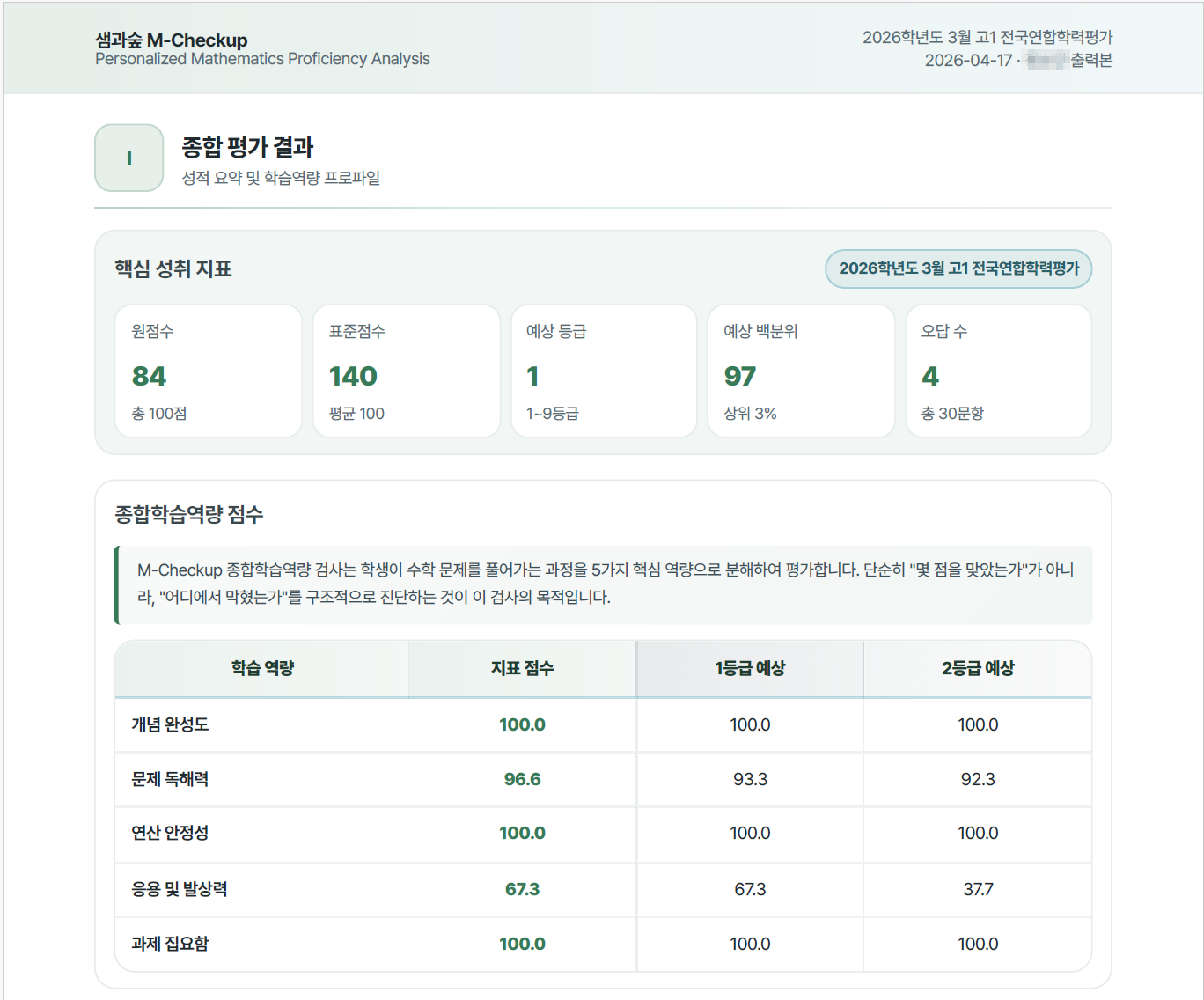Click the section number I badge
The height and width of the screenshot is (1000, 1204).
coord(129,158)
